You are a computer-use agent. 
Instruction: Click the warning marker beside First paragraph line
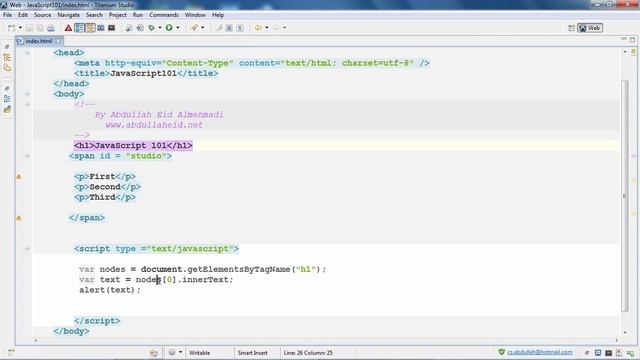(x=19, y=177)
